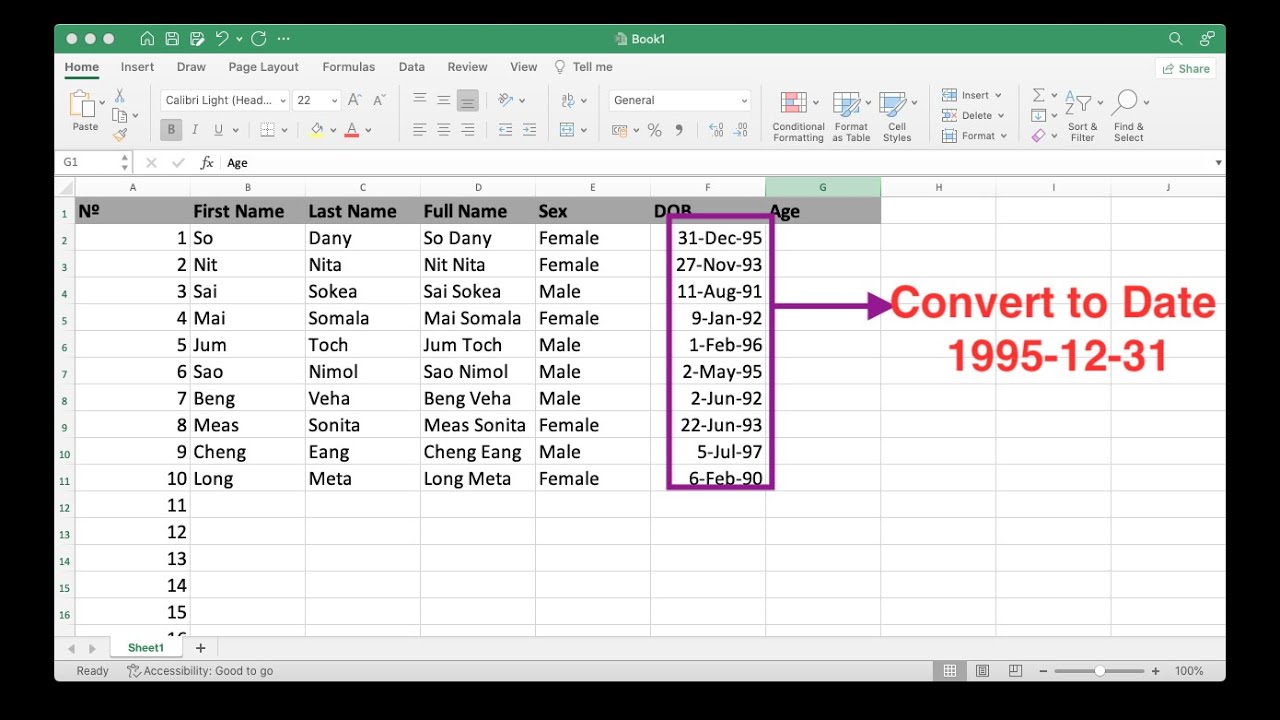Cut selection with the scissors icon
The width and height of the screenshot is (1280, 720).
(120, 96)
